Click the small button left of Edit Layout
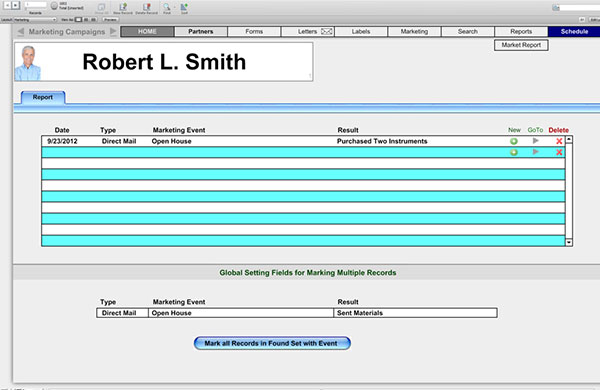 coord(582,20)
